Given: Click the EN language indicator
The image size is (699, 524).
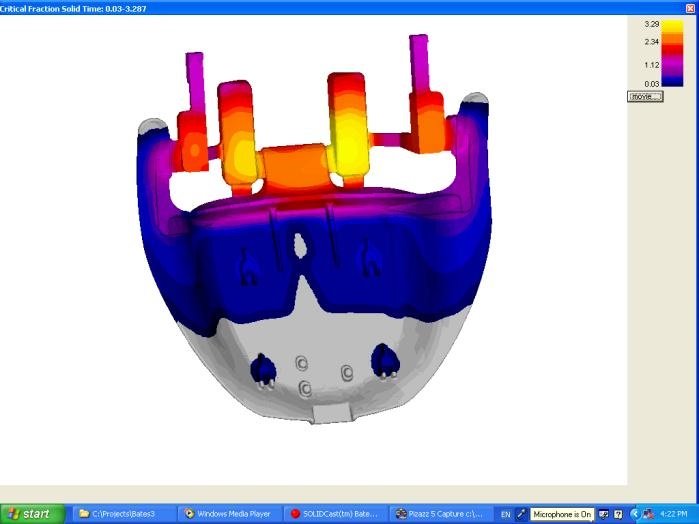Looking at the screenshot, I should [x=505, y=514].
